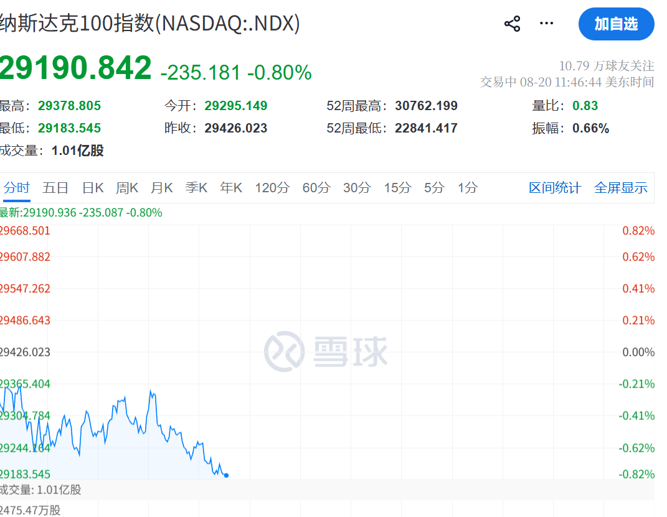The height and width of the screenshot is (517, 667).
Task: Click the current price 29190.842
Action: (76, 68)
